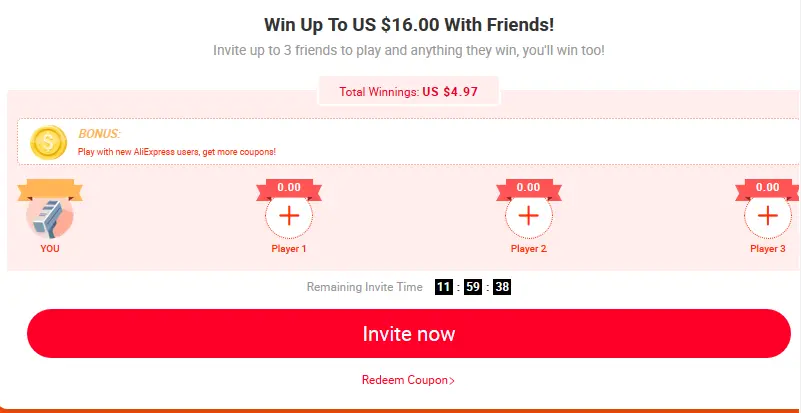
Task: Click the 0.00 ribbon above Player 2
Action: click(529, 189)
